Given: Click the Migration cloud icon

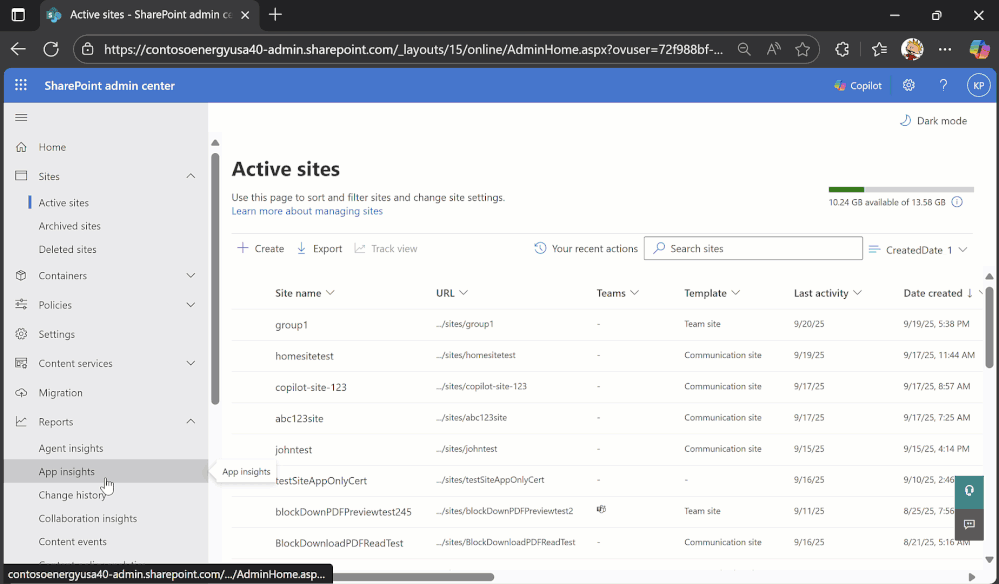Looking at the screenshot, I should pyautogui.click(x=21, y=392).
